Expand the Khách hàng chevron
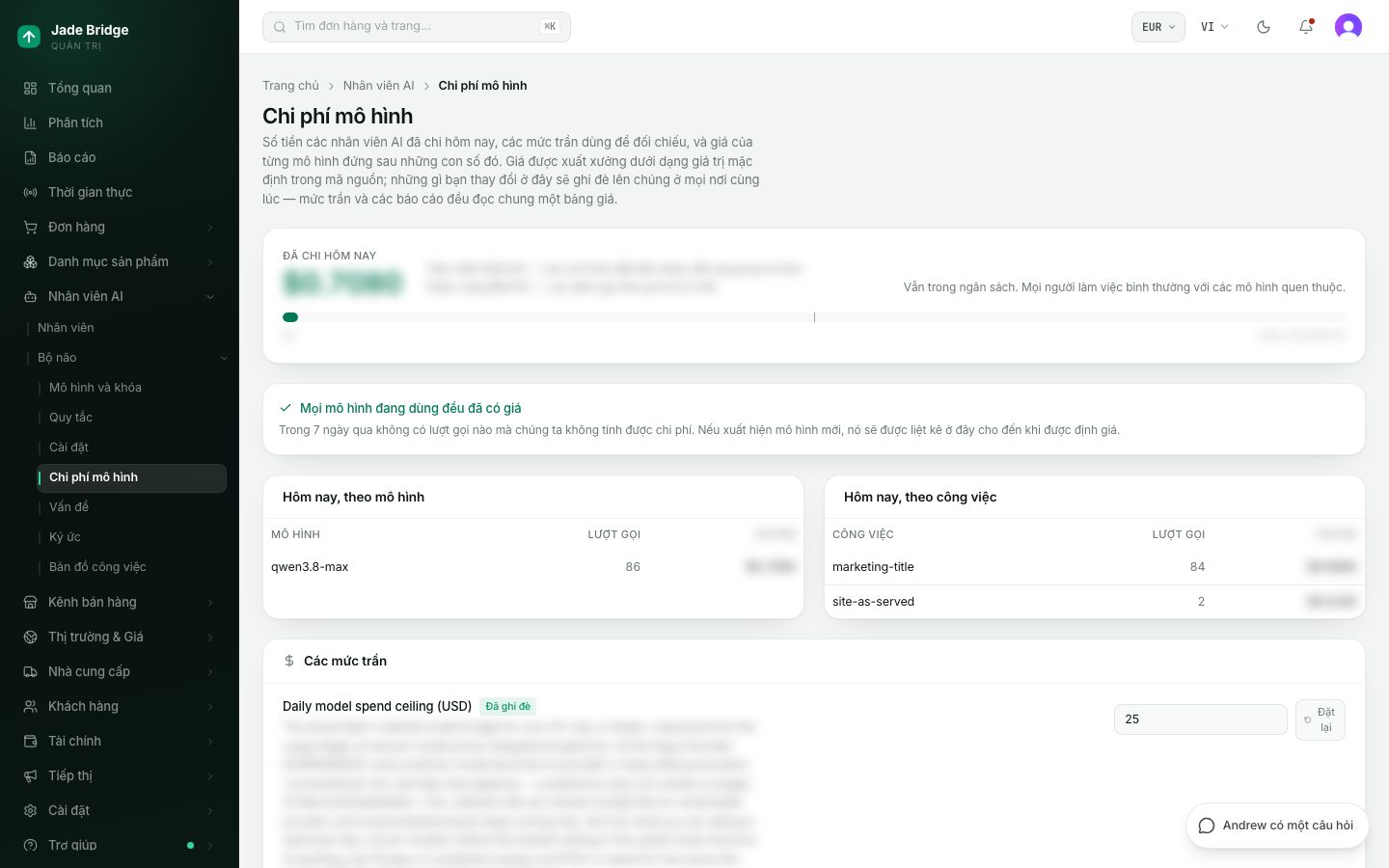The width and height of the screenshot is (1389, 868). point(210,707)
